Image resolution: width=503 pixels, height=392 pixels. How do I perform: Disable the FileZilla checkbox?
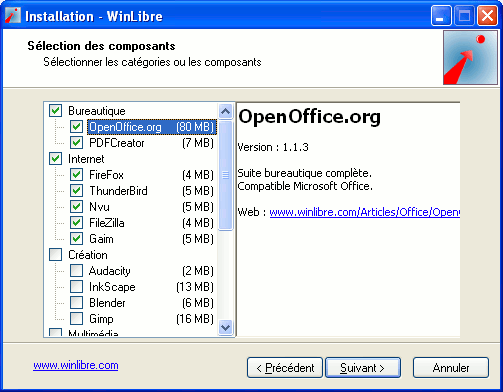pyautogui.click(x=76, y=223)
